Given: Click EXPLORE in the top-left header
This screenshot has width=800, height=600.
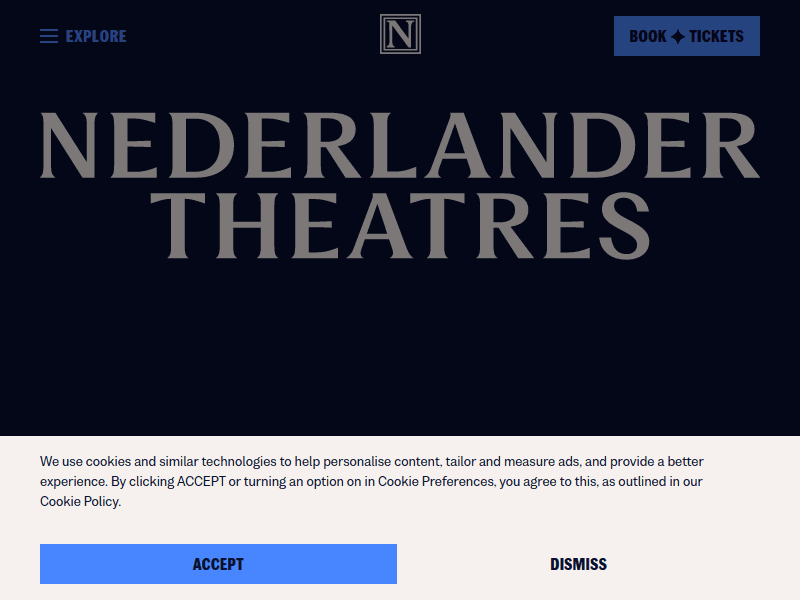Looking at the screenshot, I should [95, 36].
